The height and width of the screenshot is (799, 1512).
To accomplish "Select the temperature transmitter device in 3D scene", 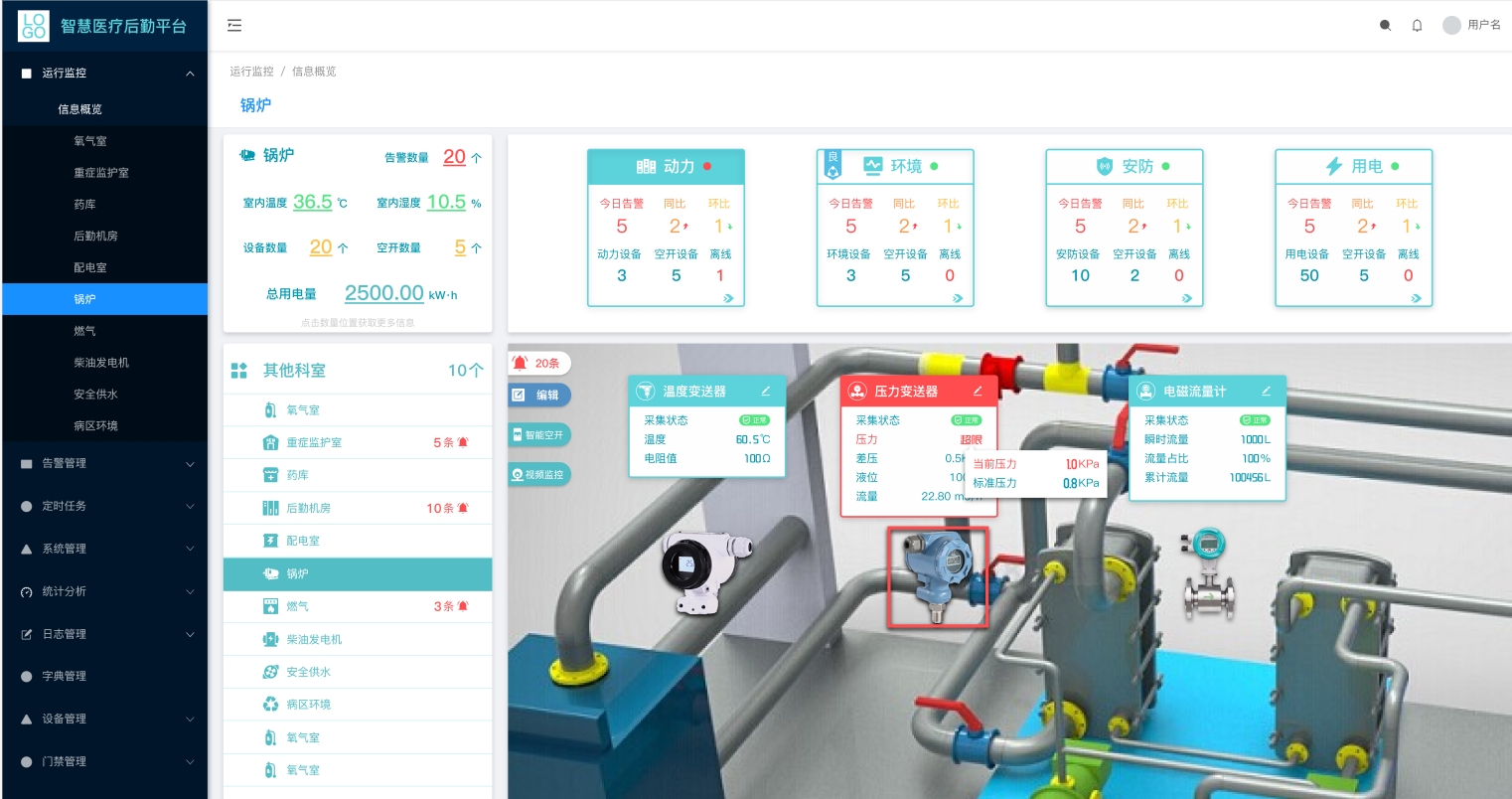I will pos(706,570).
